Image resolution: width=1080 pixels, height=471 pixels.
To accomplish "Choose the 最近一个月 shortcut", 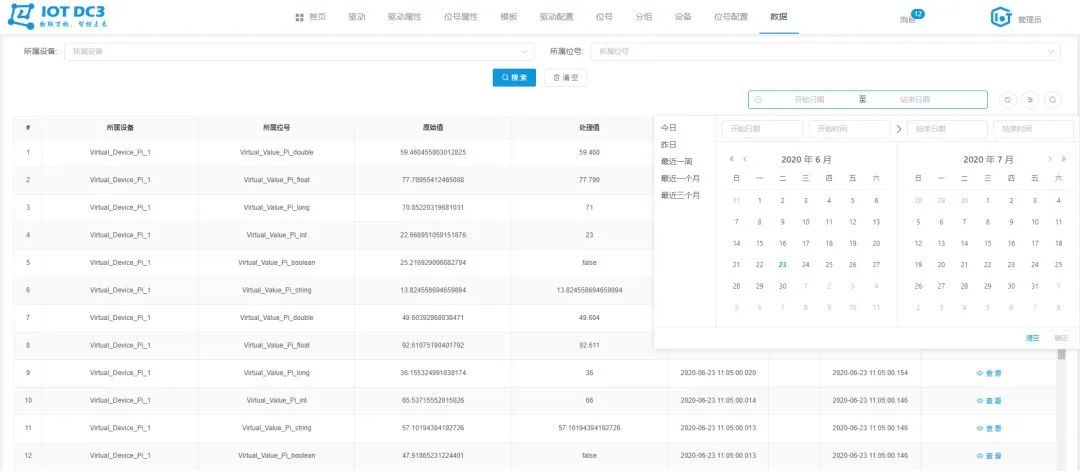I will (x=680, y=178).
